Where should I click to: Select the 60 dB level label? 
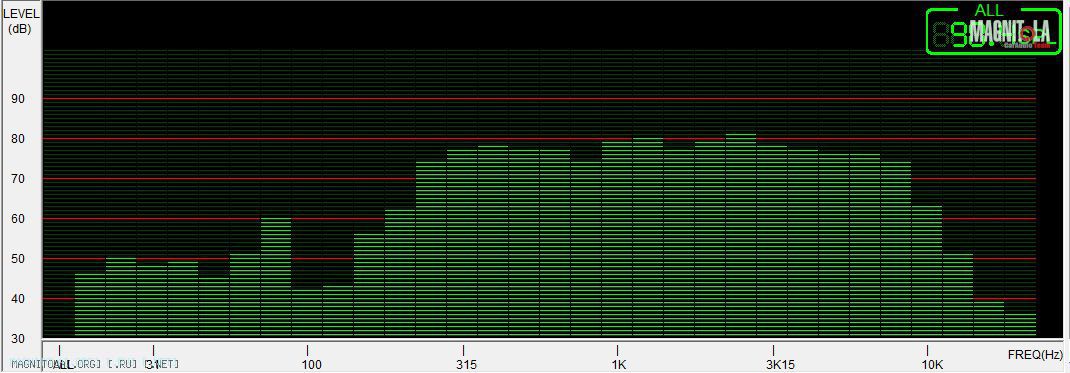[x=18, y=219]
